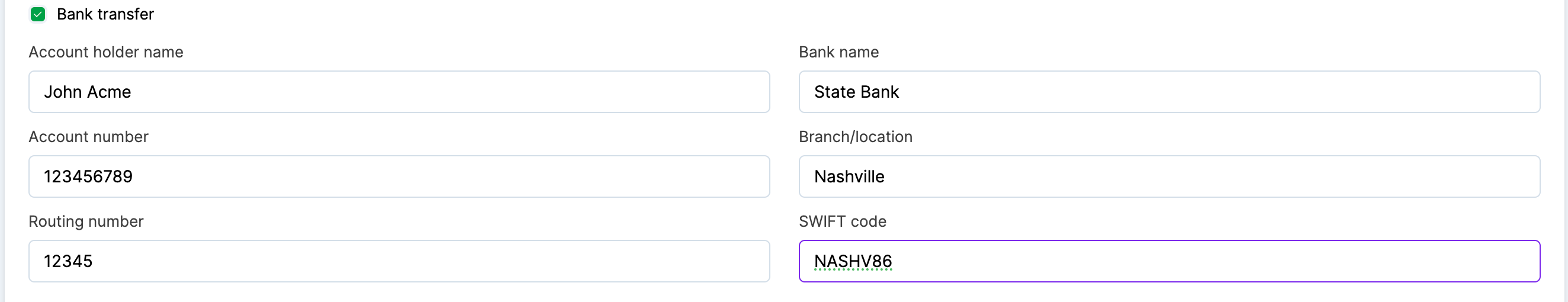The height and width of the screenshot is (302, 1568).
Task: Click on the 123456789 value
Action: 88,176
